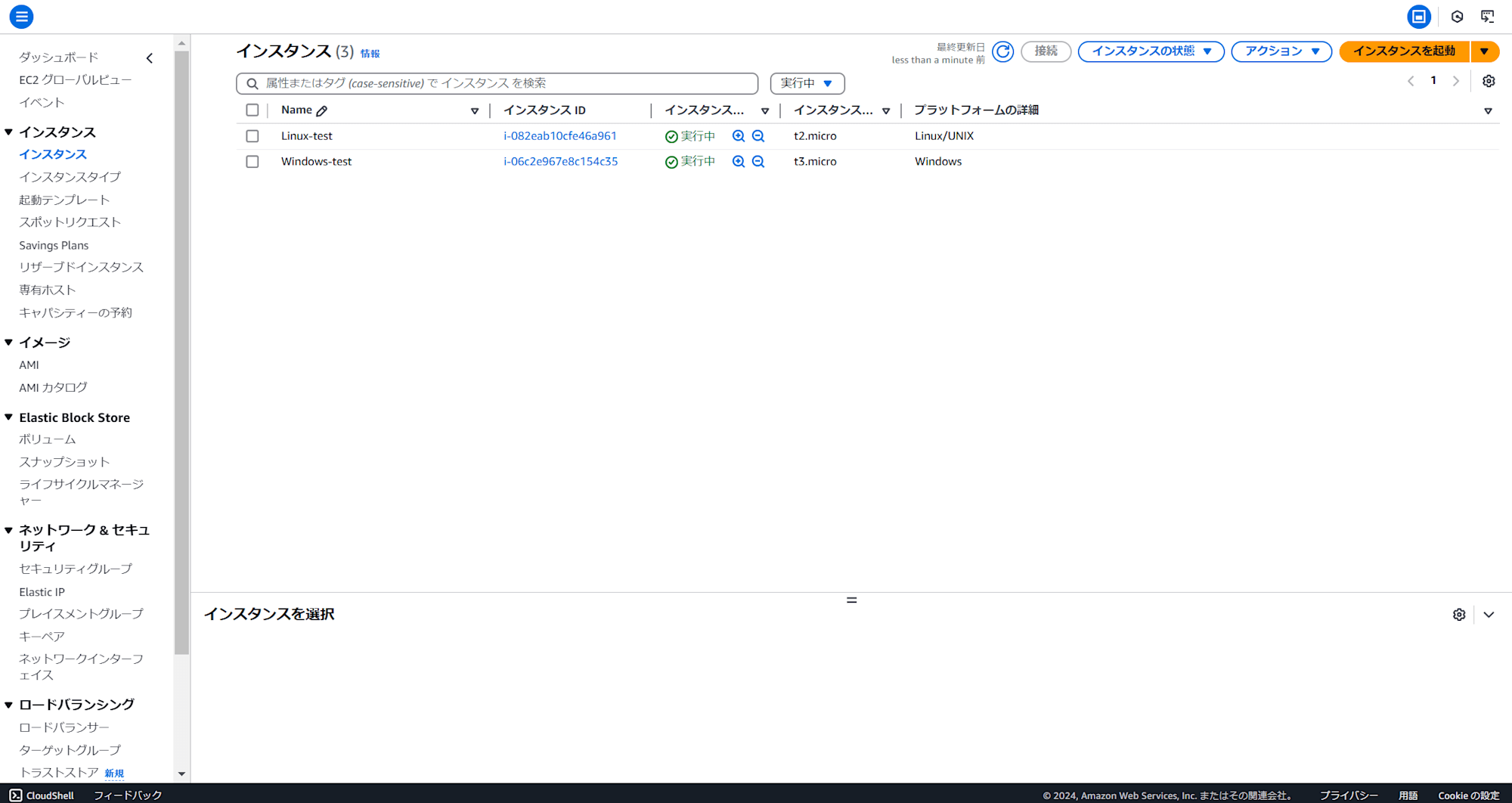The width and height of the screenshot is (1512, 803).
Task: Open Cookie の設定 in footer
Action: 1468,795
